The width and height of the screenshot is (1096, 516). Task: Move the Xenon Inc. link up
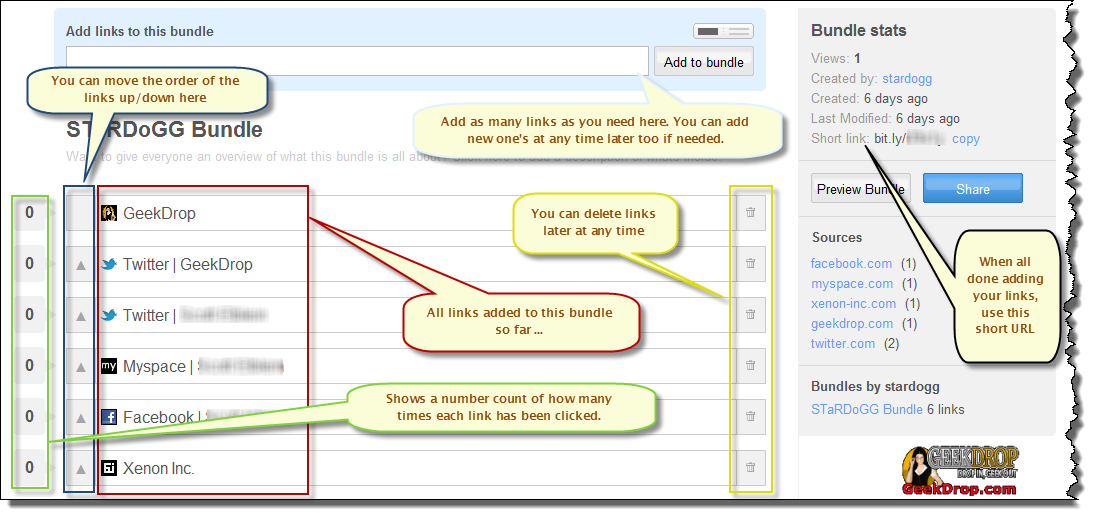click(80, 468)
